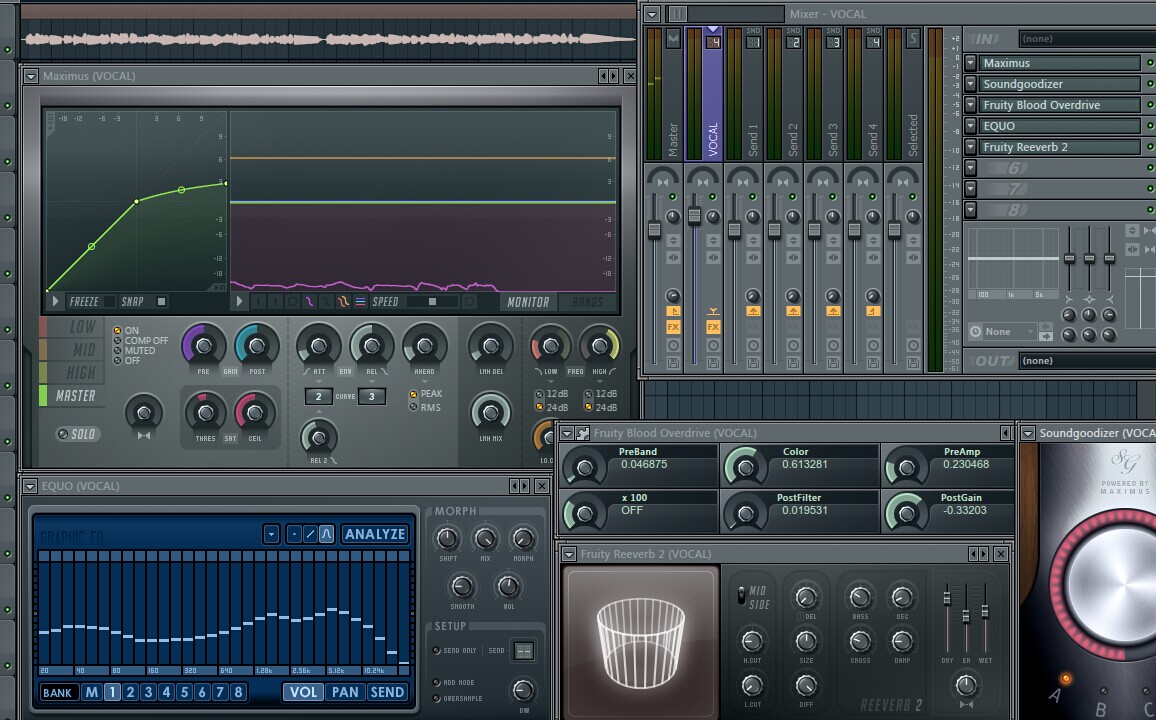Enable Oversample in EQUO setup
The image size is (1156, 720).
pos(457,699)
